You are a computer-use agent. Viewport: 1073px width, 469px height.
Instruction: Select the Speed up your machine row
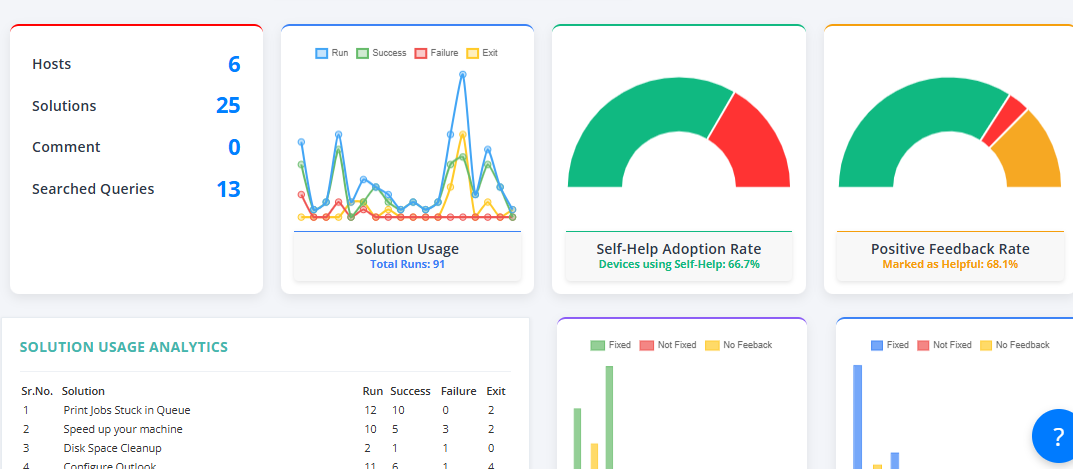tap(266, 429)
